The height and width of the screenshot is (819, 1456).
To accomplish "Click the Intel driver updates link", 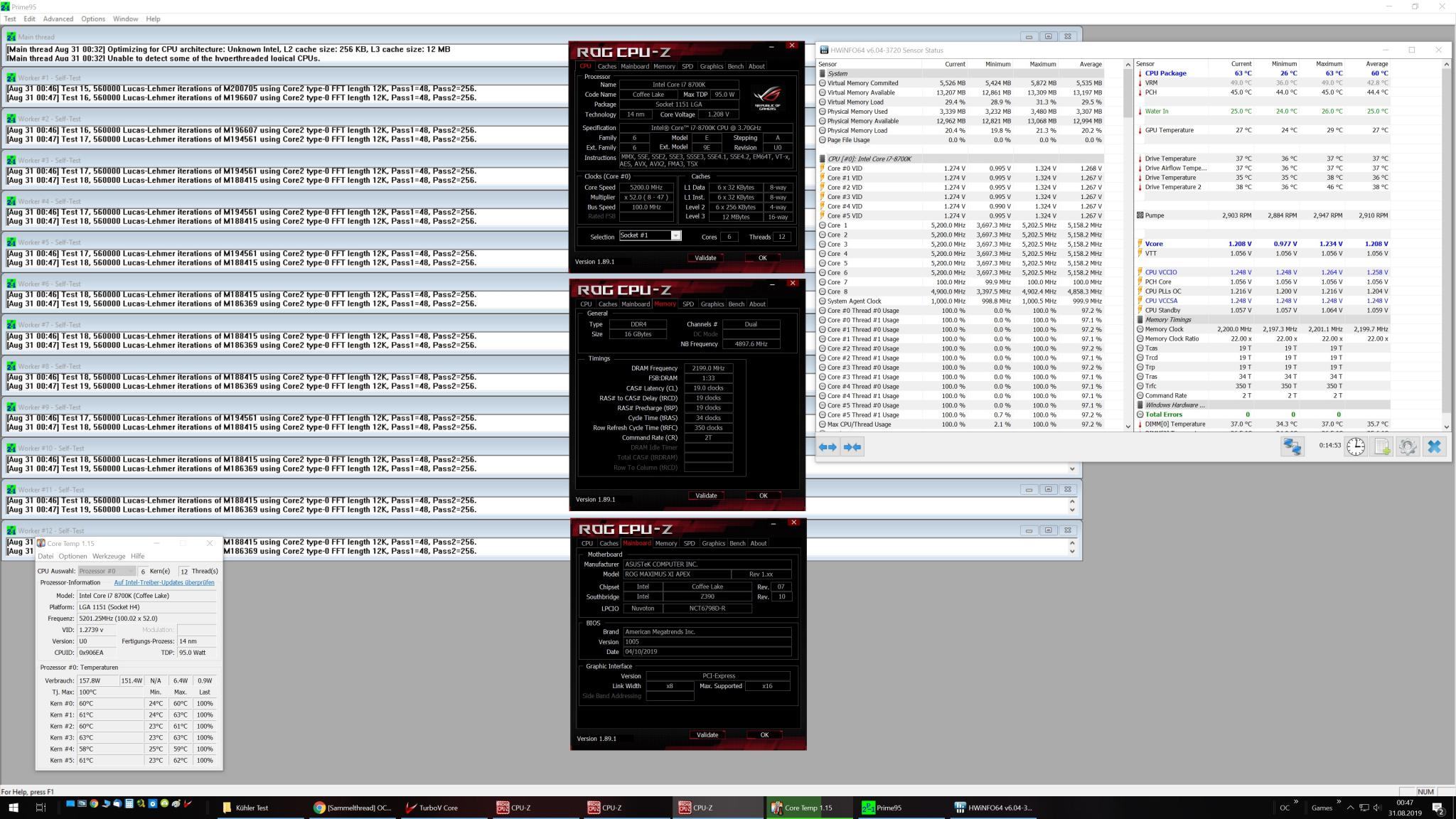I will (164, 582).
